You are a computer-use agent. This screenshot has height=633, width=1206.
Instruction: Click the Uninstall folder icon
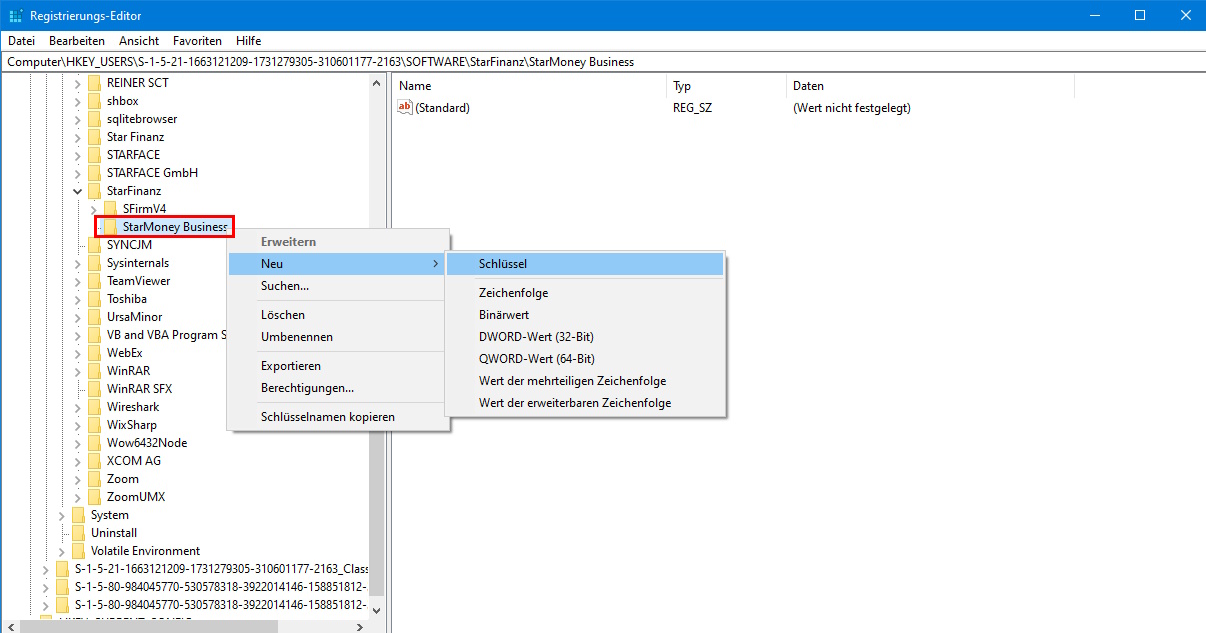coord(79,533)
